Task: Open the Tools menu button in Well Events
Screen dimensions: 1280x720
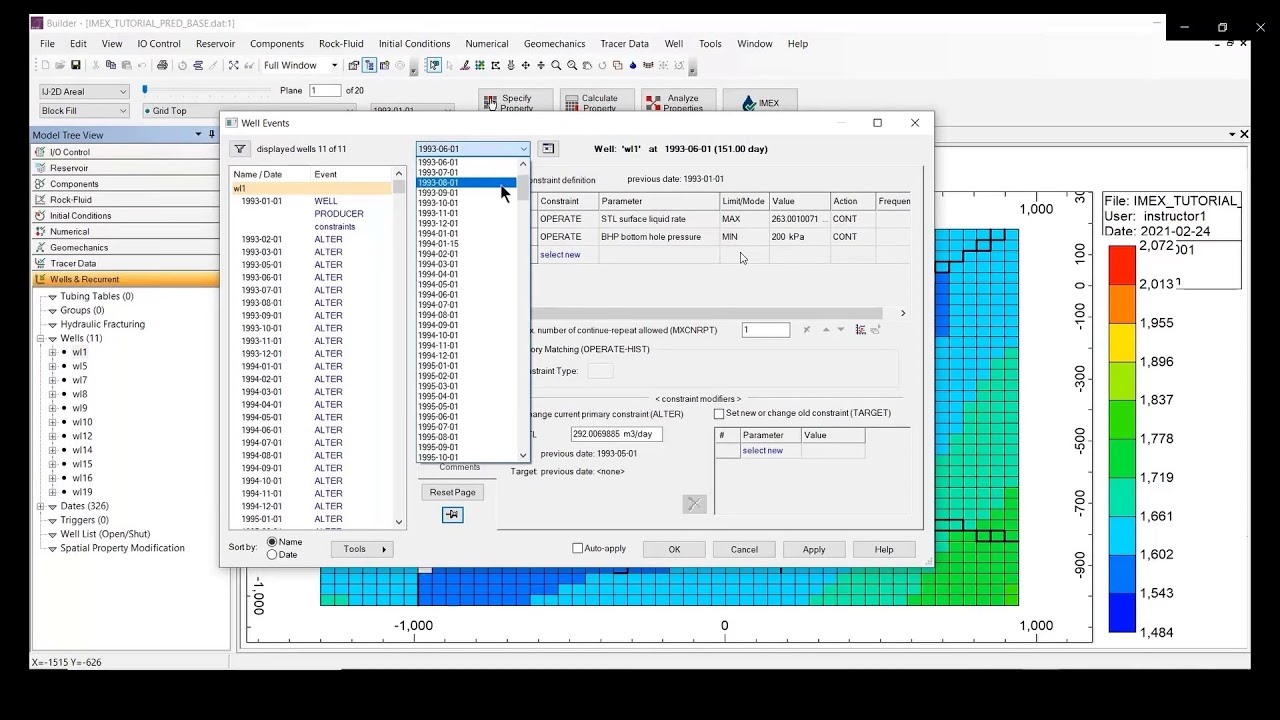Action: click(x=361, y=549)
